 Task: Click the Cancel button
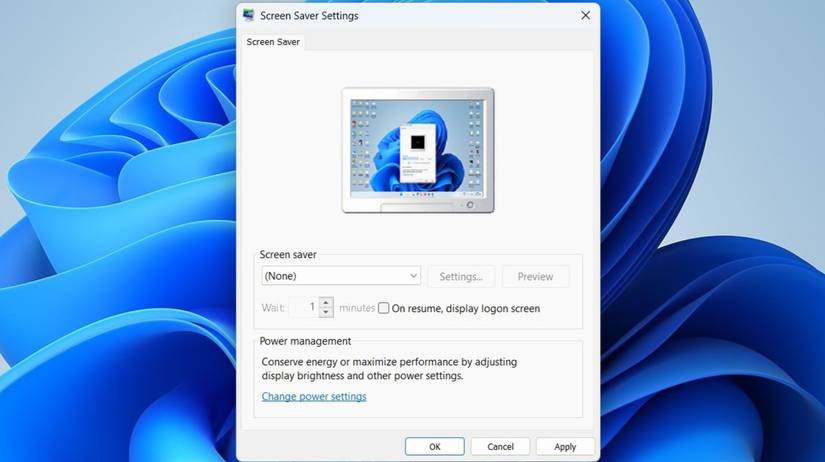point(500,446)
